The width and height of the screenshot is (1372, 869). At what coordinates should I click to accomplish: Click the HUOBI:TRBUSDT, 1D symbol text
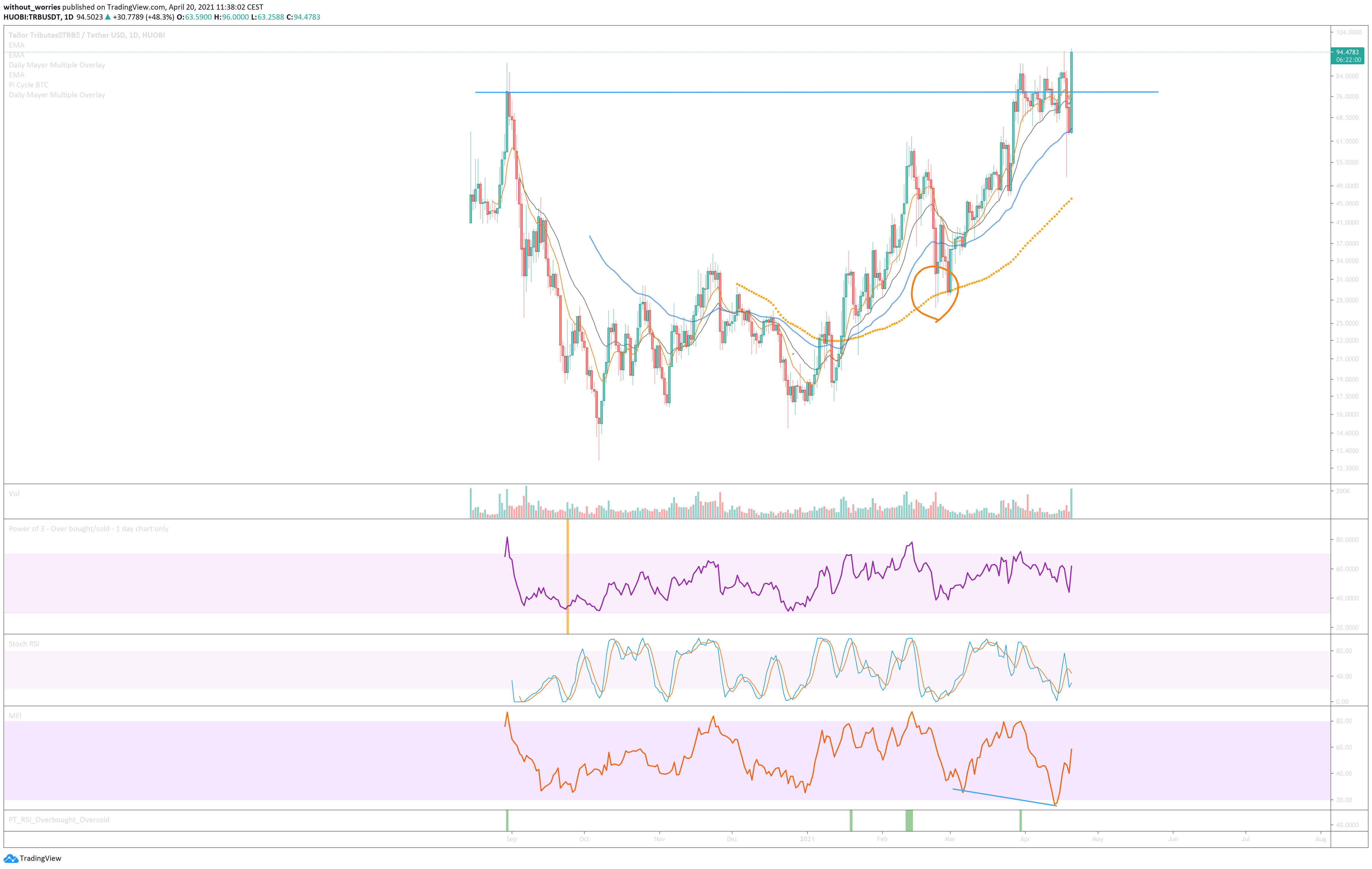tap(38, 17)
